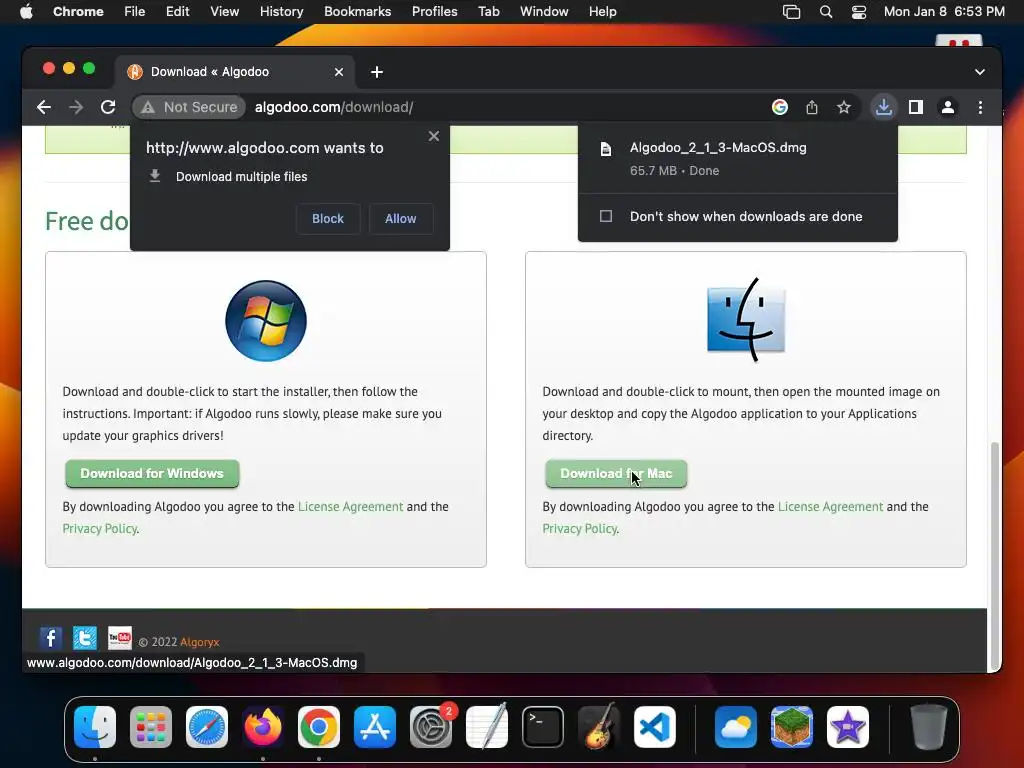This screenshot has width=1024, height=768.
Task: Open Algodoo_2_1_3-MacOS.dmg from downloads list
Action: [x=738, y=159]
